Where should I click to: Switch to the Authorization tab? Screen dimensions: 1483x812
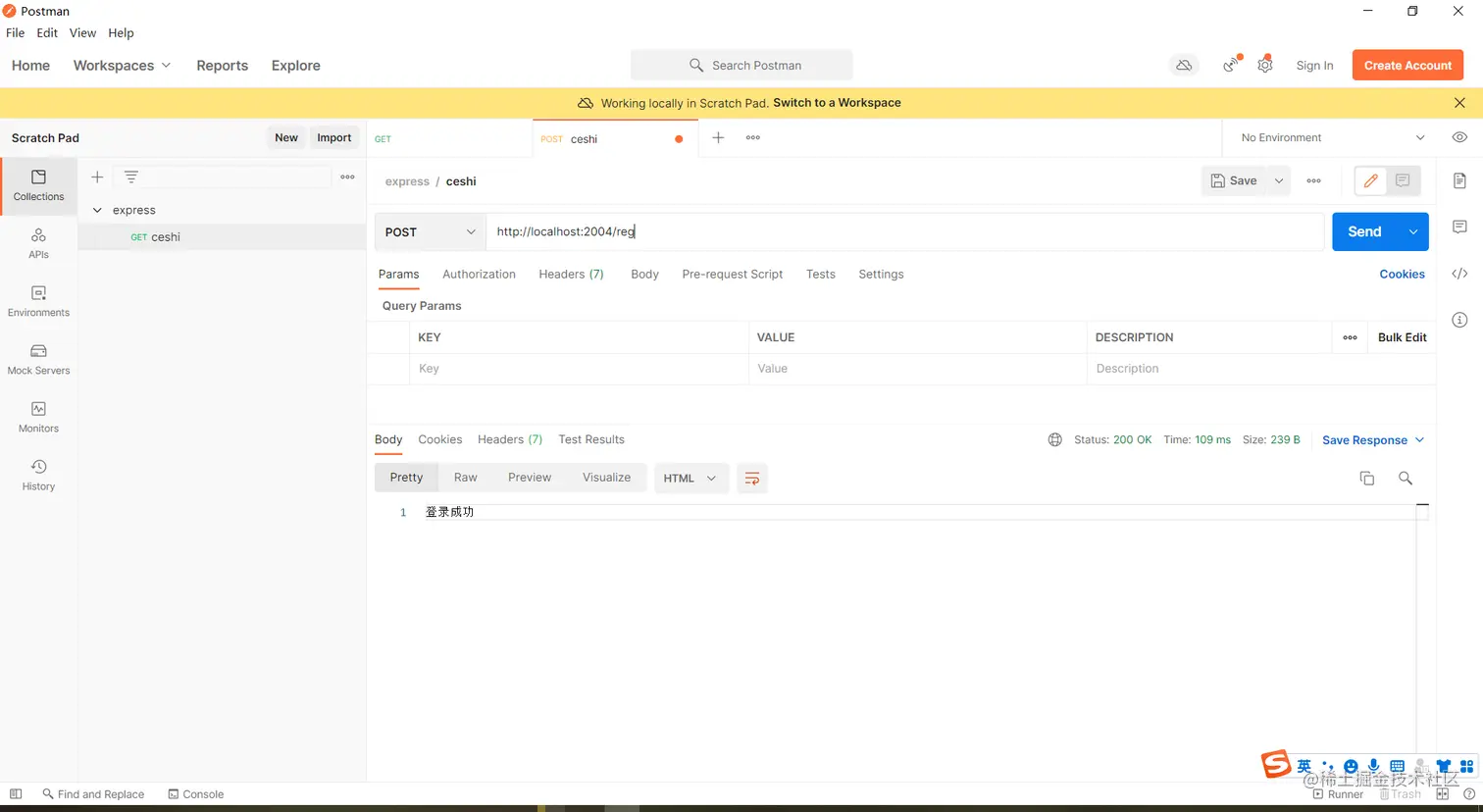coord(479,275)
